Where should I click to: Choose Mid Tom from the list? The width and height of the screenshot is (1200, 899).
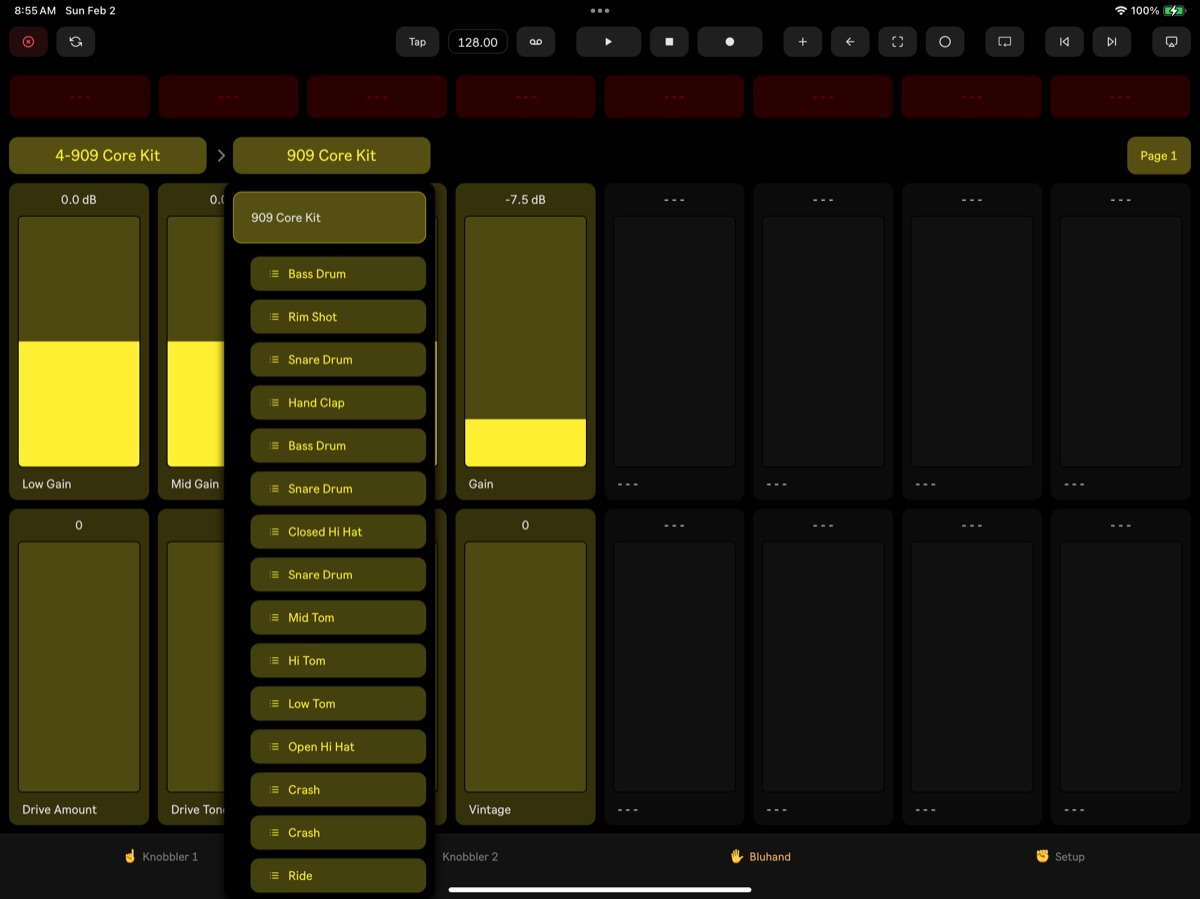(338, 618)
